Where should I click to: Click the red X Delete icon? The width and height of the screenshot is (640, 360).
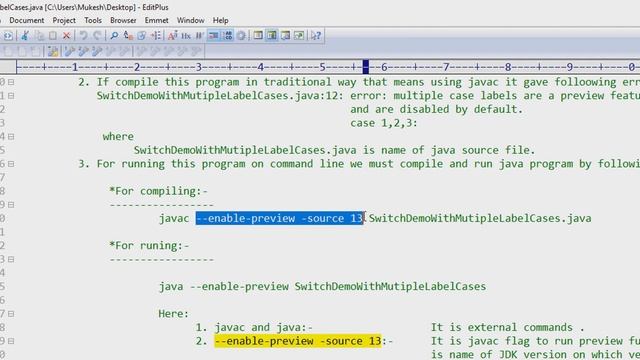[x=67, y=36]
